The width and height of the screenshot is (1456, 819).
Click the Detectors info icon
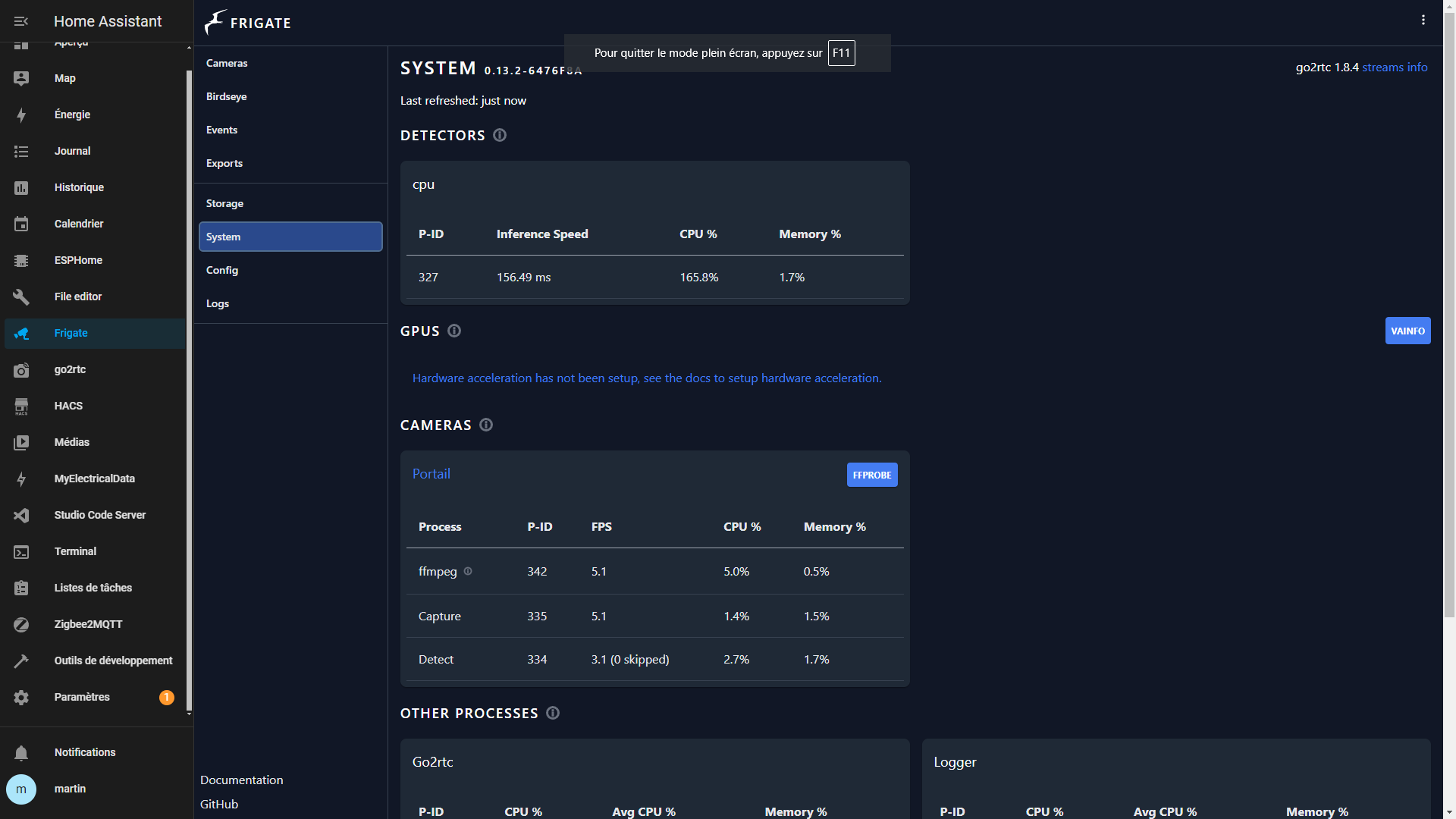500,135
